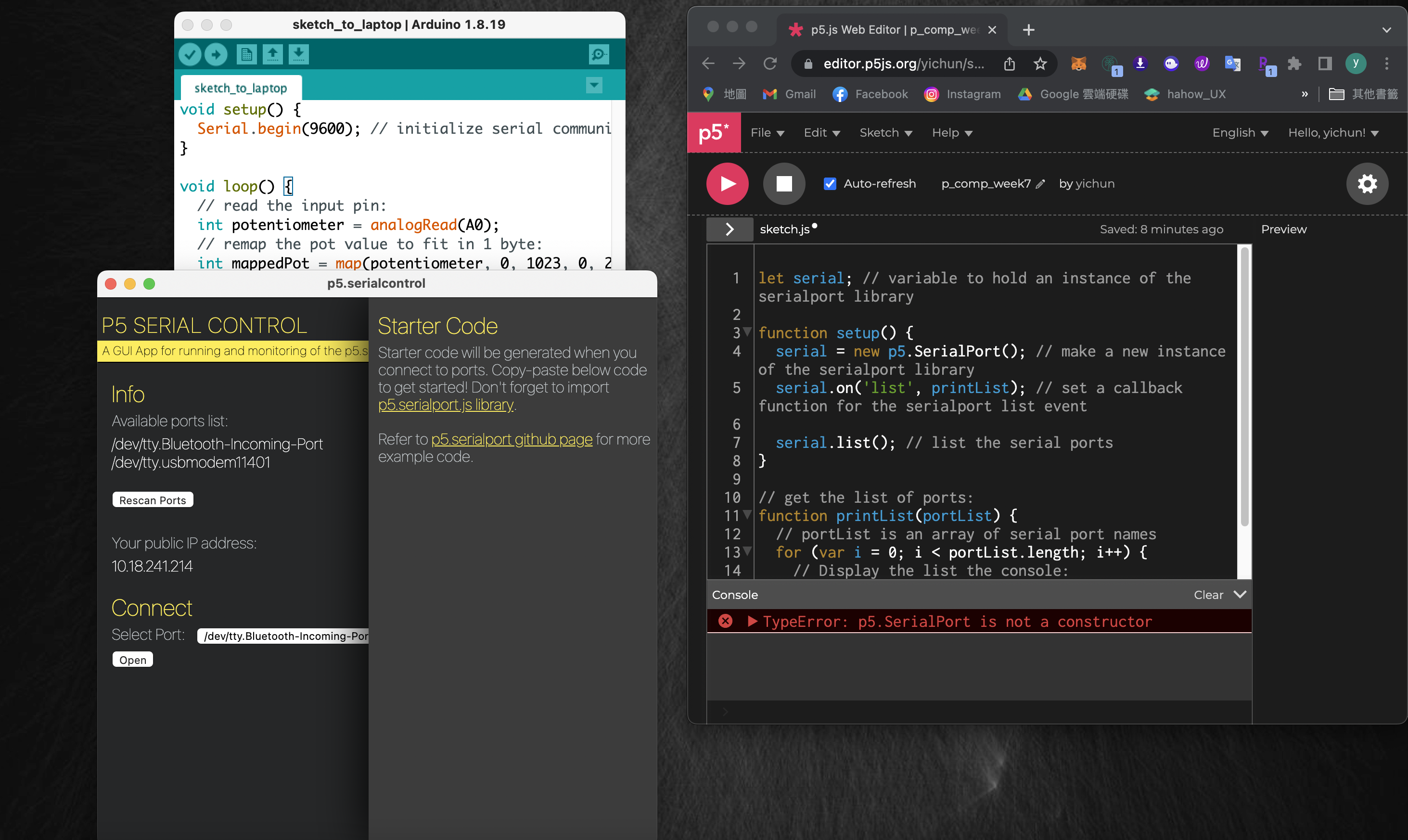Expand the sketch files sidebar chevron
This screenshot has width=1408, height=840.
[x=730, y=229]
